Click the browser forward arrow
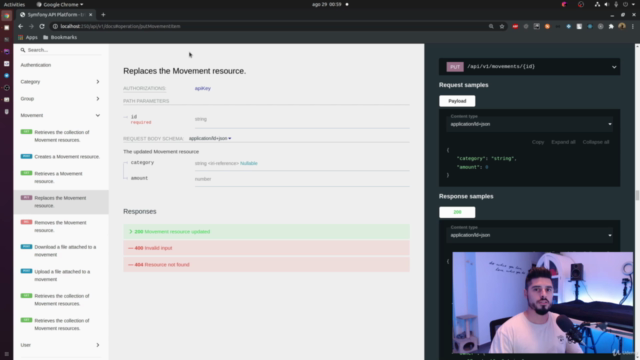Viewport: 640px width, 360px height. coord(31,26)
